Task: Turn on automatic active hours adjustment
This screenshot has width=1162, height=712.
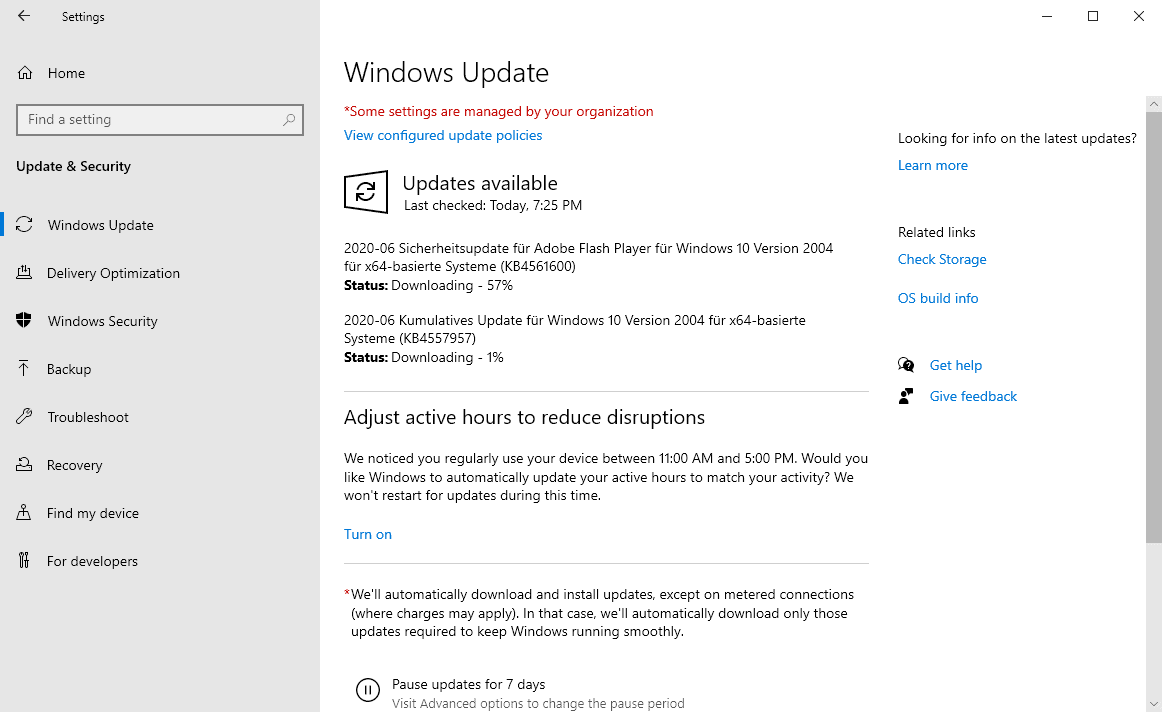Action: (x=367, y=534)
